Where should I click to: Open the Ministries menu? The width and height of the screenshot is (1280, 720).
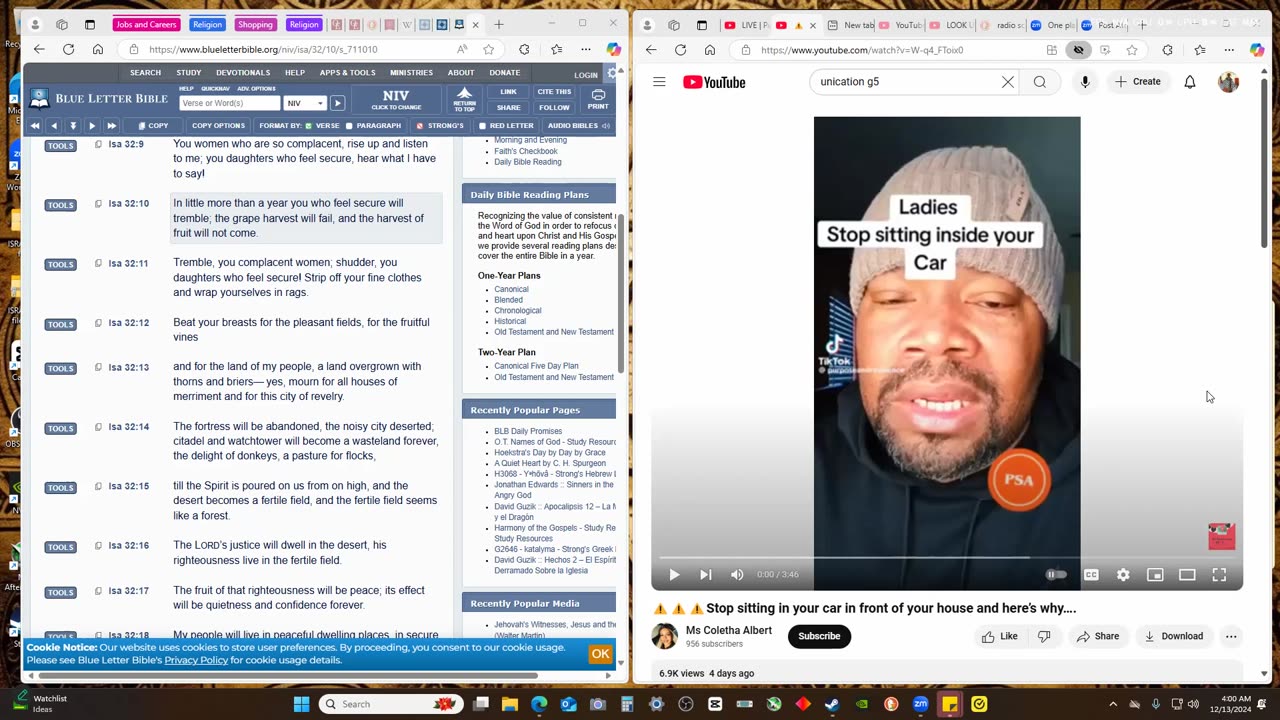click(411, 72)
